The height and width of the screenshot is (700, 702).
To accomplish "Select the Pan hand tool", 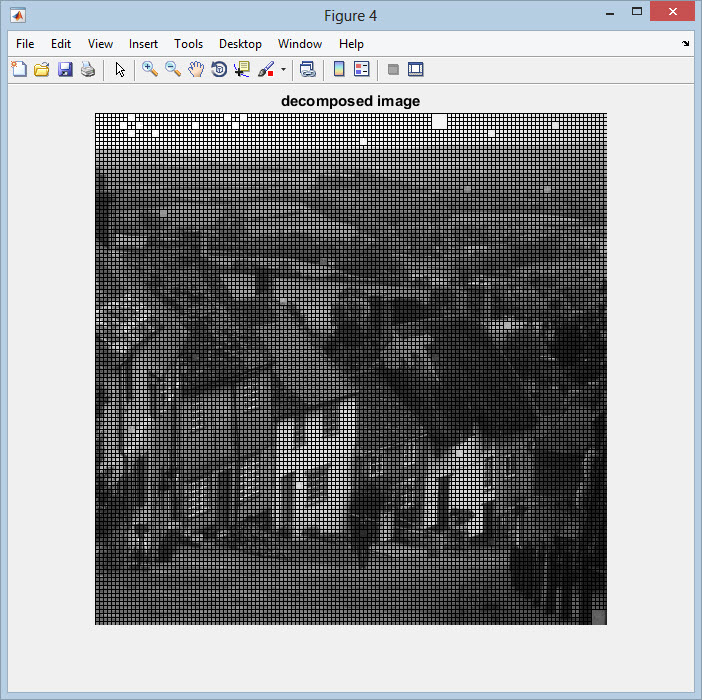I will 196,69.
